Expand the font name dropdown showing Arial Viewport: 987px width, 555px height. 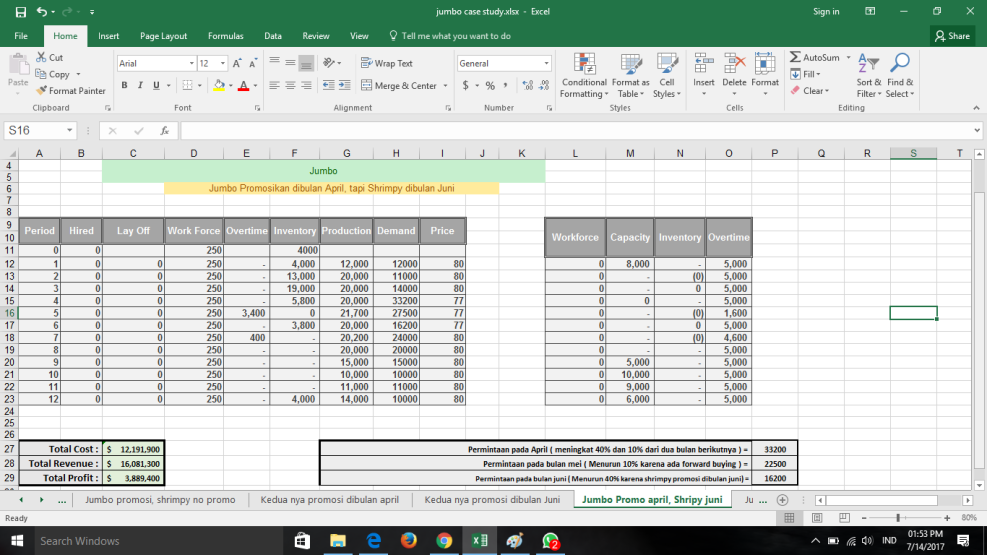[x=191, y=63]
